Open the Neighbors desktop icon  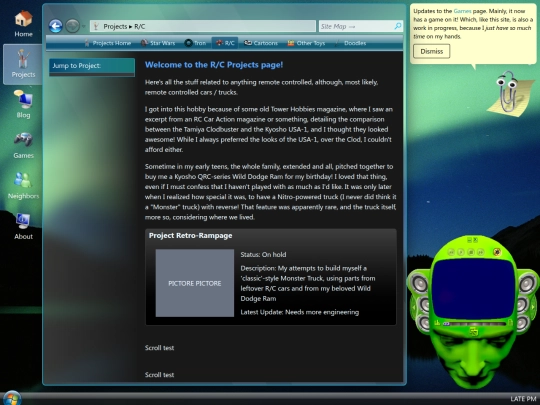tap(23, 186)
